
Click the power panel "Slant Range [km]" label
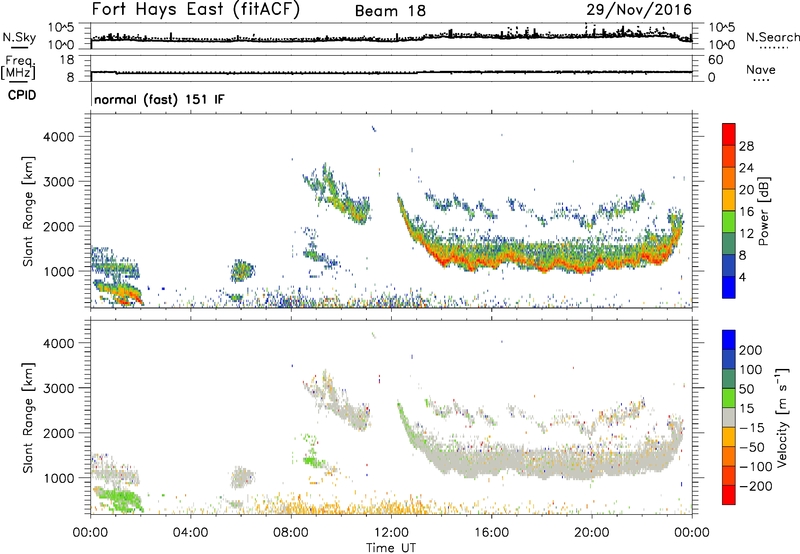[28, 211]
